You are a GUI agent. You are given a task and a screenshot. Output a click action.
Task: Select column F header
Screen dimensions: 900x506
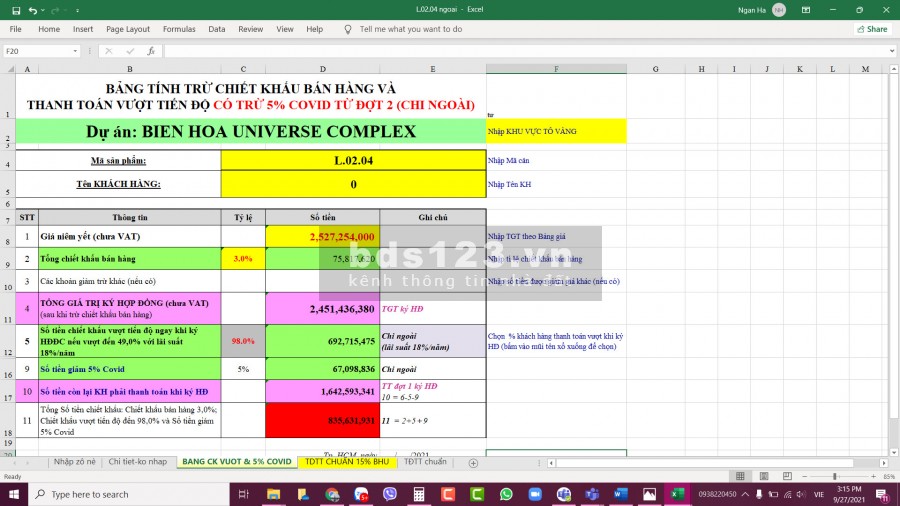pos(556,69)
